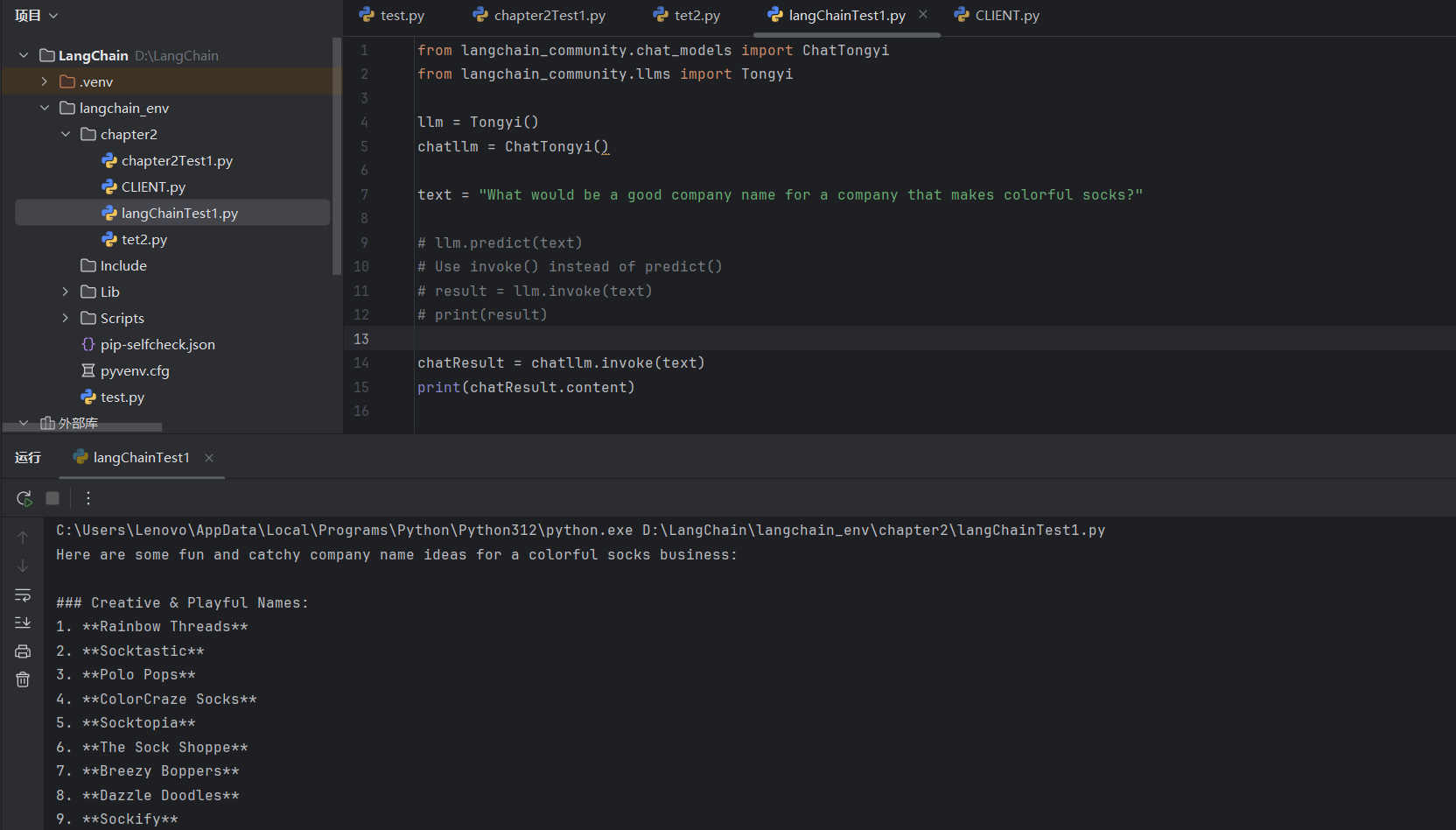
Task: Close the langChainTest1 run tab
Action: click(x=209, y=458)
